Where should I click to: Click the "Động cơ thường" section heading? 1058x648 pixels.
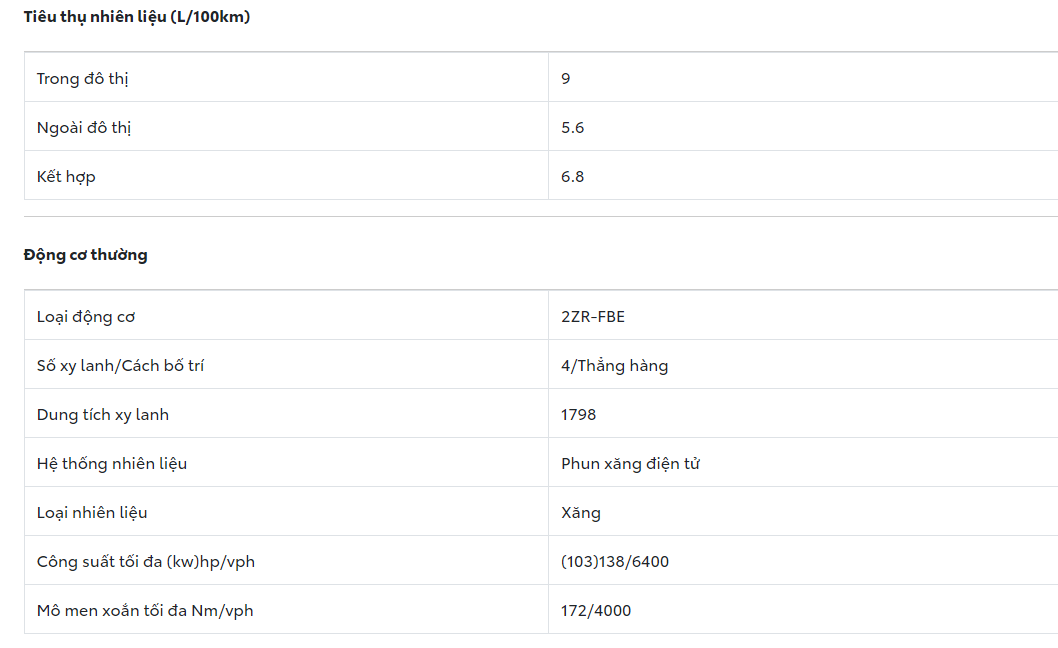(x=85, y=255)
